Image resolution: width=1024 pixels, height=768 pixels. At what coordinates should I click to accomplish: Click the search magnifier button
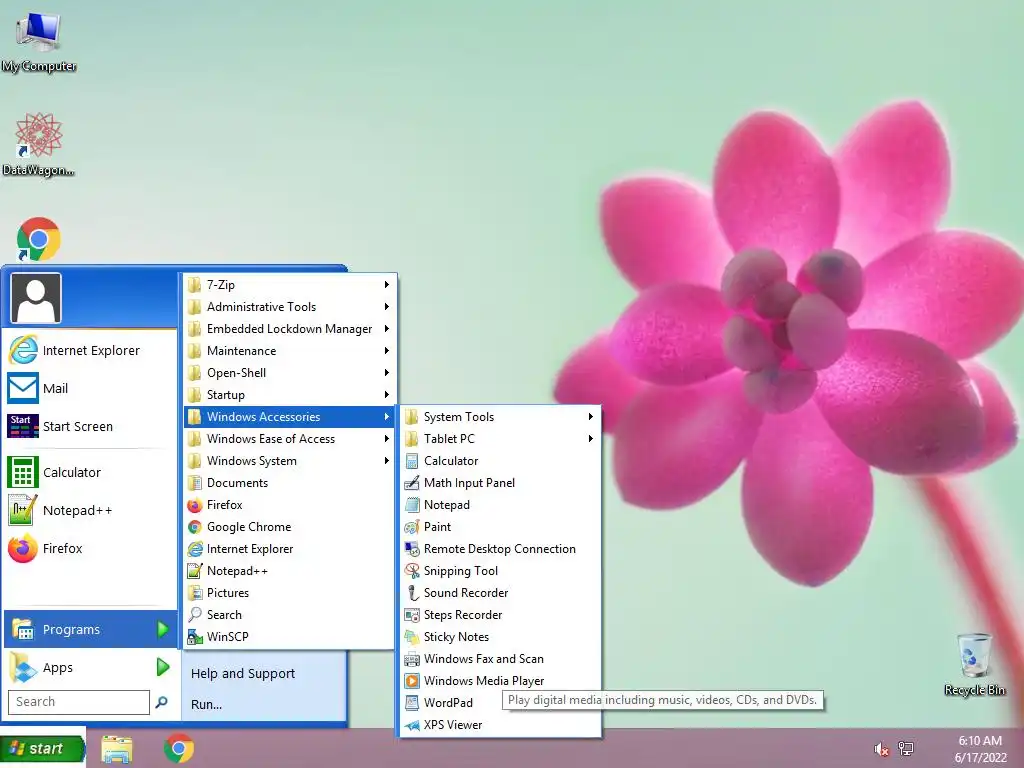pos(161,702)
